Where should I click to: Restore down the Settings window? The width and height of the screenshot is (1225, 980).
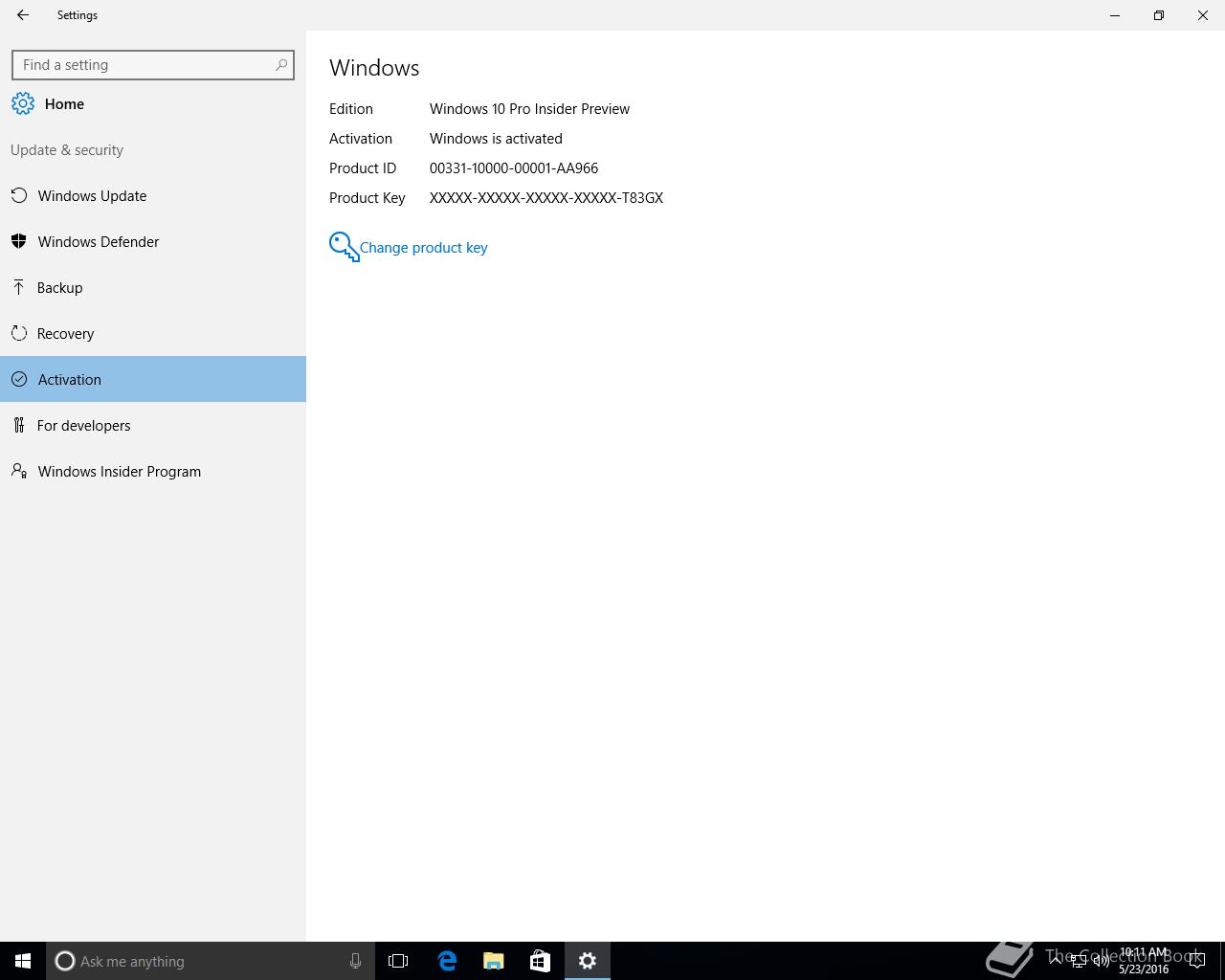(1159, 15)
